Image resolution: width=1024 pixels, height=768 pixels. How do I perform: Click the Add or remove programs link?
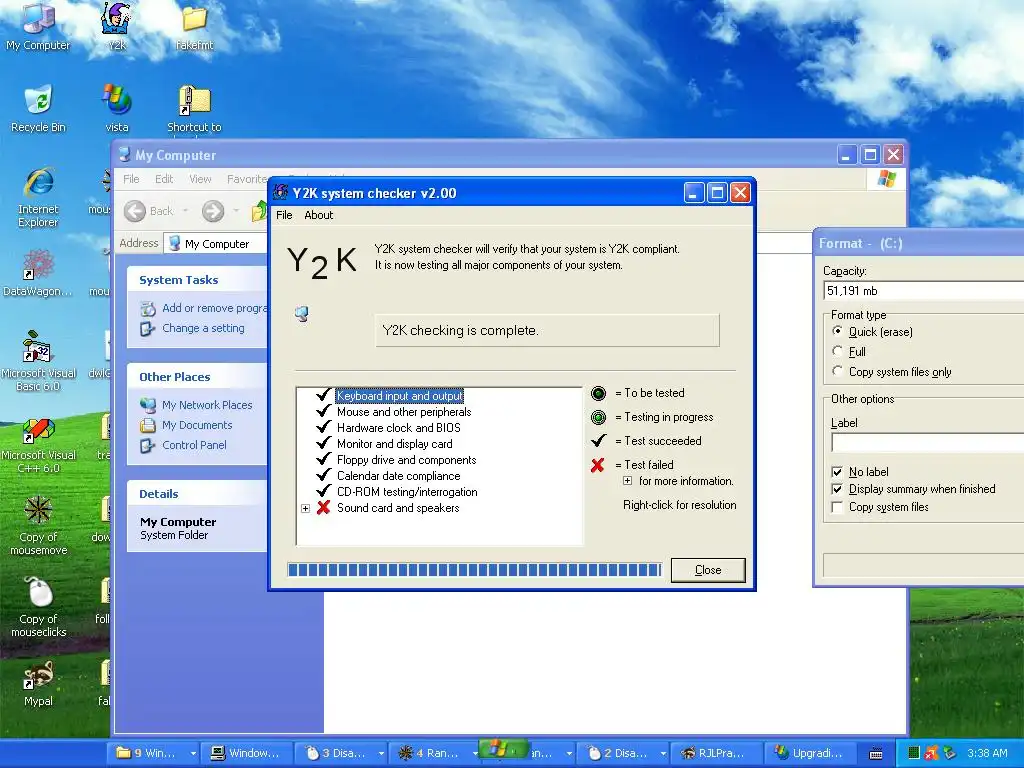pyautogui.click(x=215, y=308)
